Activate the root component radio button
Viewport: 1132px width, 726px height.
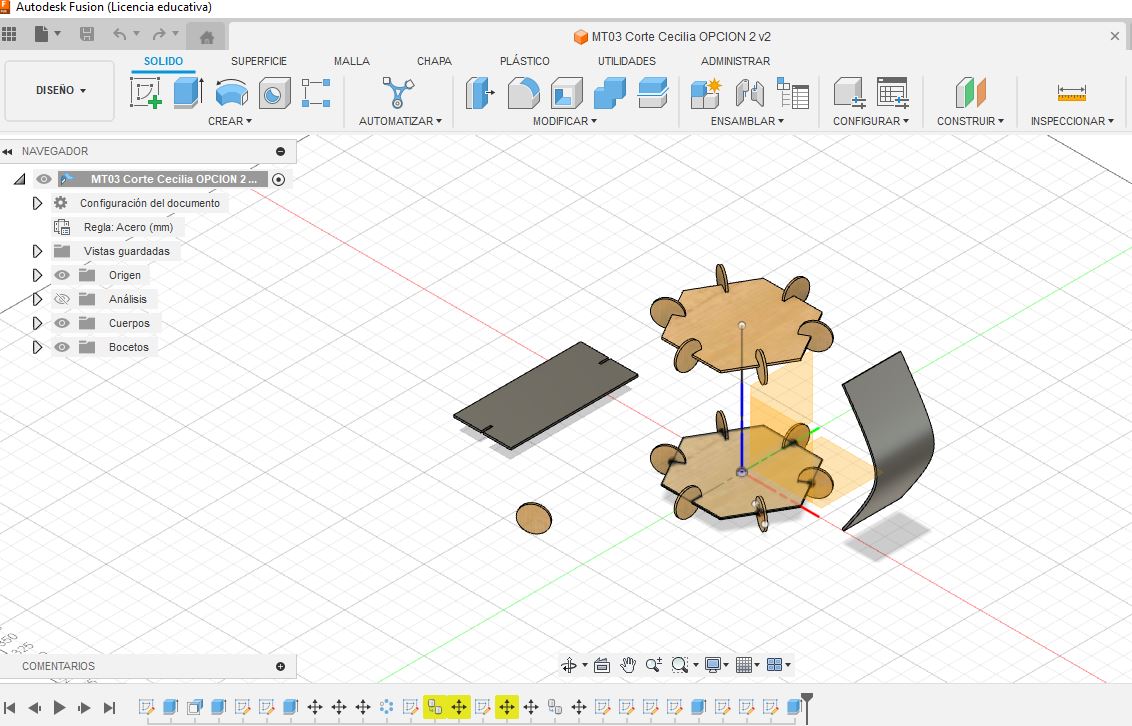point(279,179)
